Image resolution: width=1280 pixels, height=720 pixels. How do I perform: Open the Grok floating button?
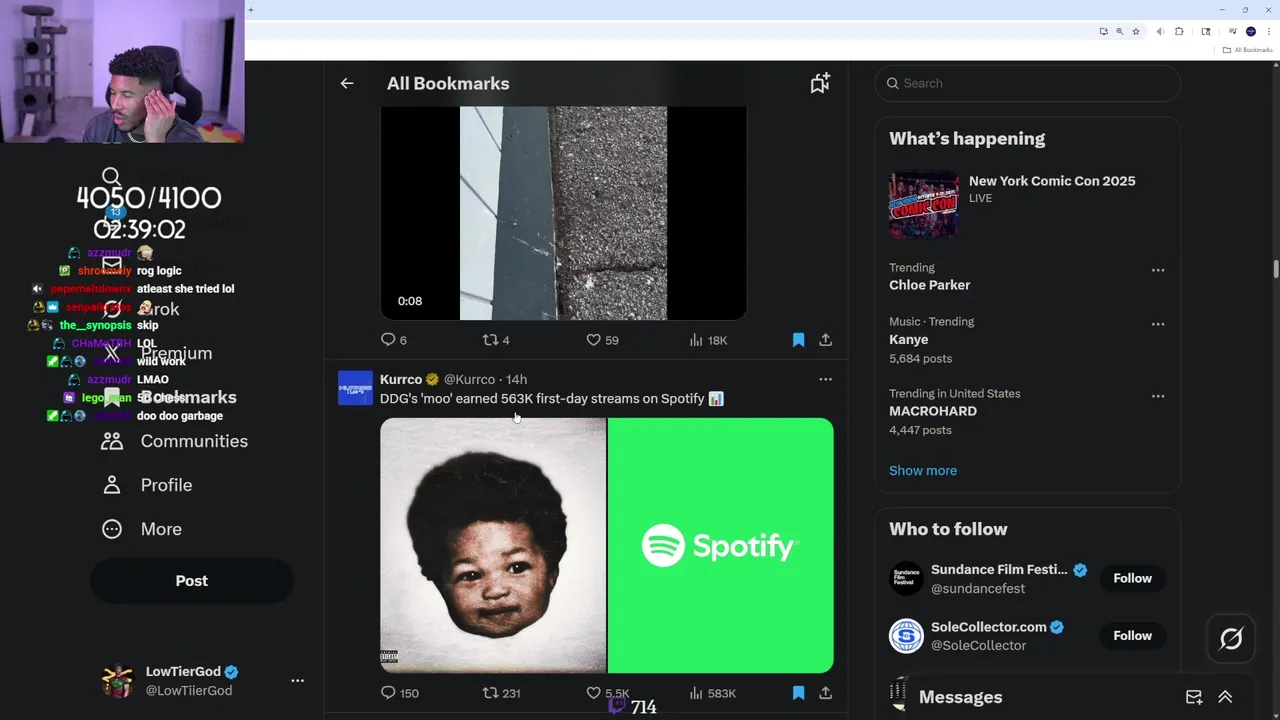coord(1230,638)
